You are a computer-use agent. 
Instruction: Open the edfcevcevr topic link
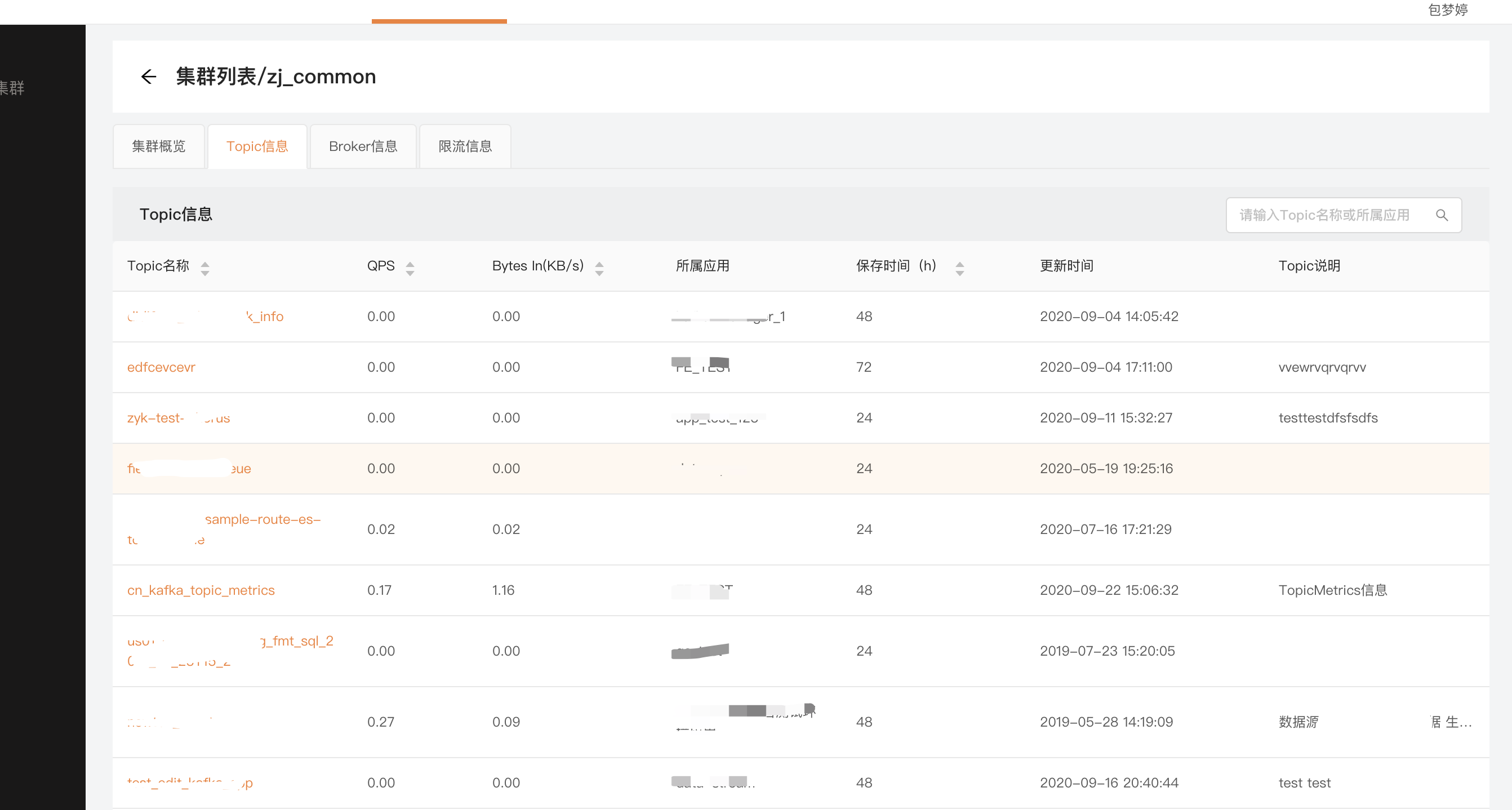coord(161,367)
